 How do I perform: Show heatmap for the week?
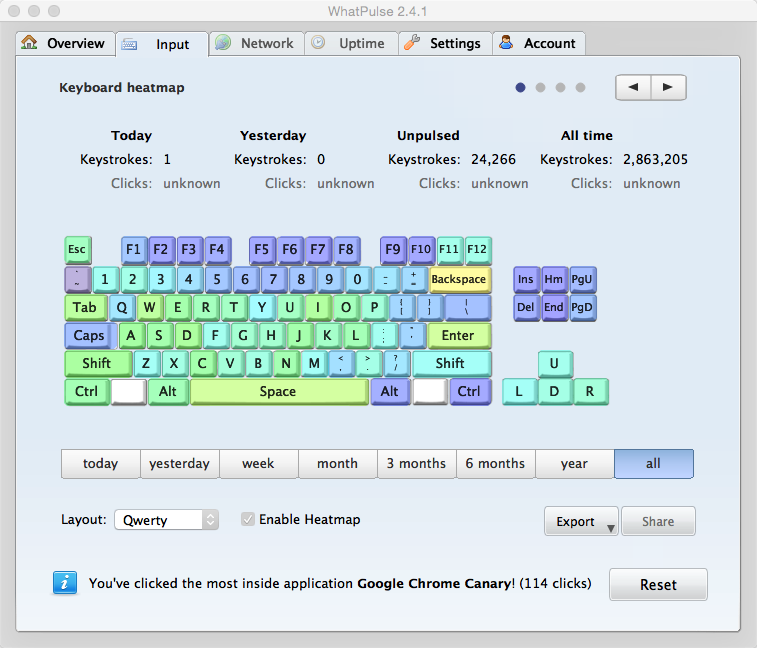258,464
